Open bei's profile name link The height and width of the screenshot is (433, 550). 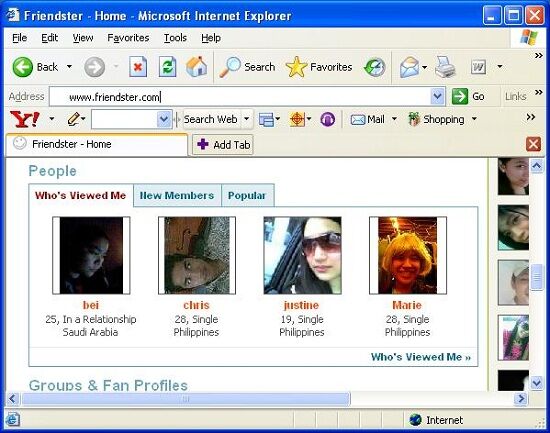click(x=90, y=305)
